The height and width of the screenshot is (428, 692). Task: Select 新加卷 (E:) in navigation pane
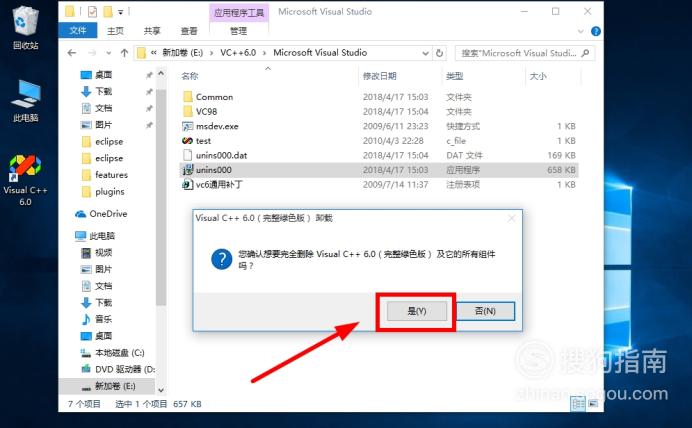[109, 386]
